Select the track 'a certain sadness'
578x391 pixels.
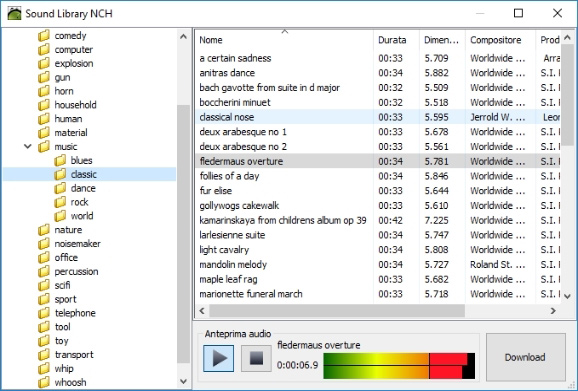(235, 58)
